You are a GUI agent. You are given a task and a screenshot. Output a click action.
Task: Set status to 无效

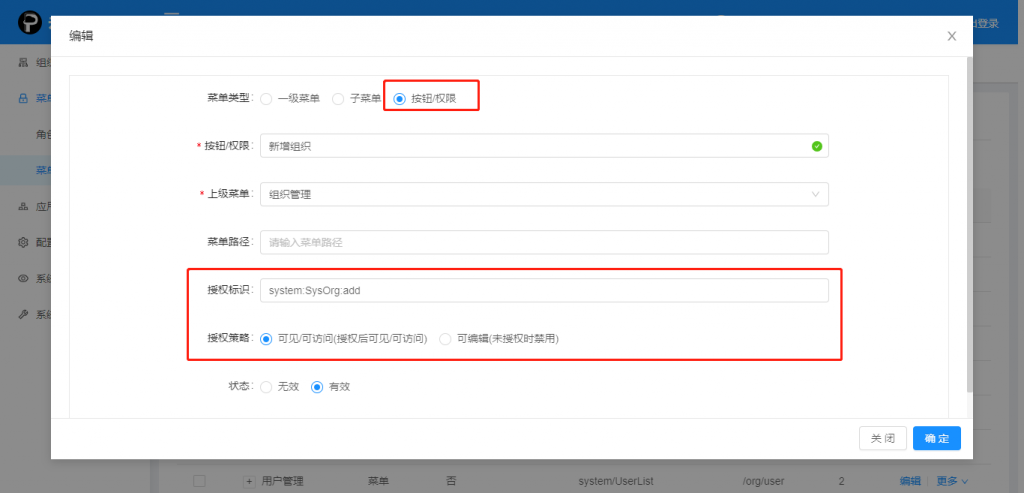[x=266, y=387]
